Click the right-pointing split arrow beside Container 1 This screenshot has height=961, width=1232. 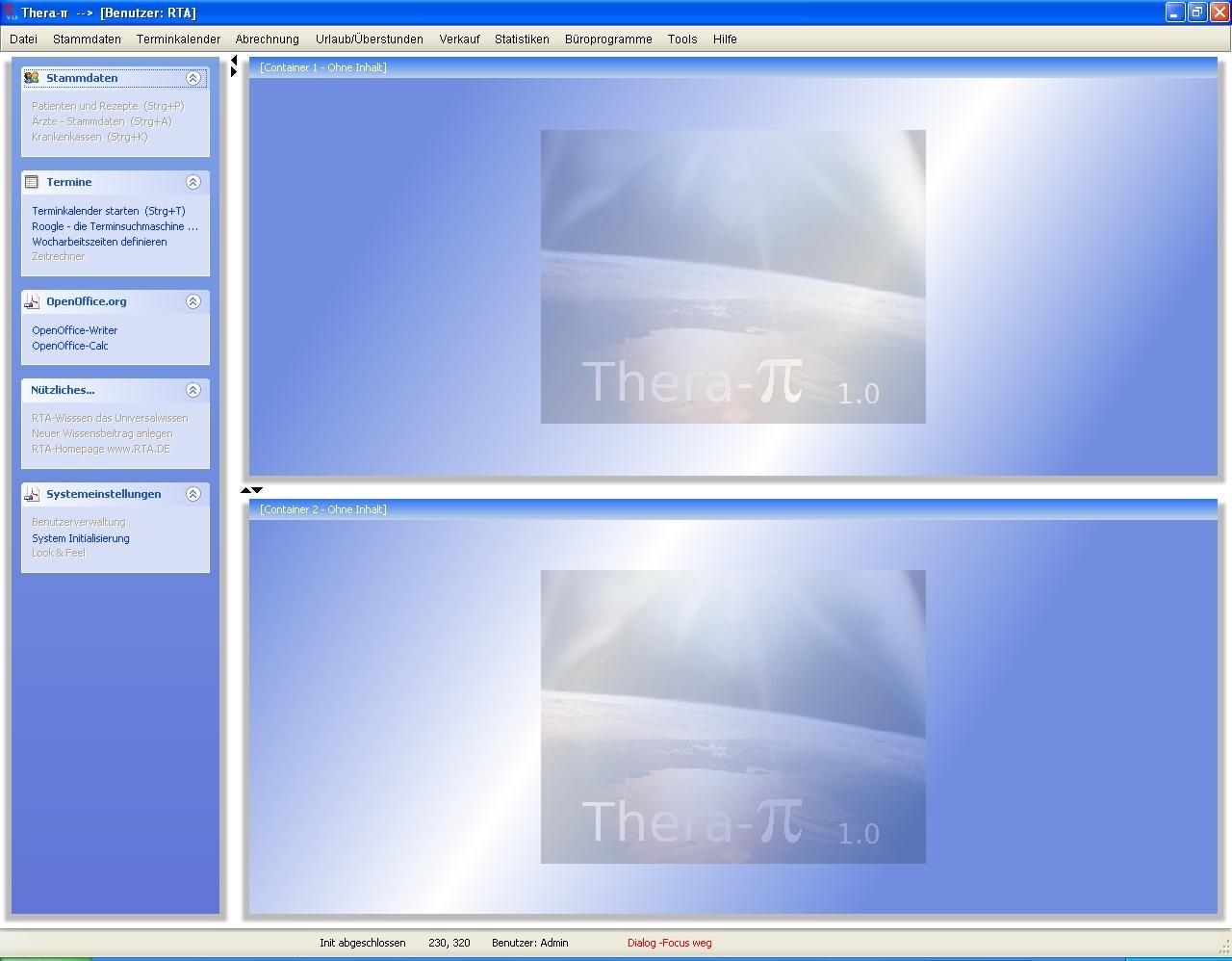234,72
